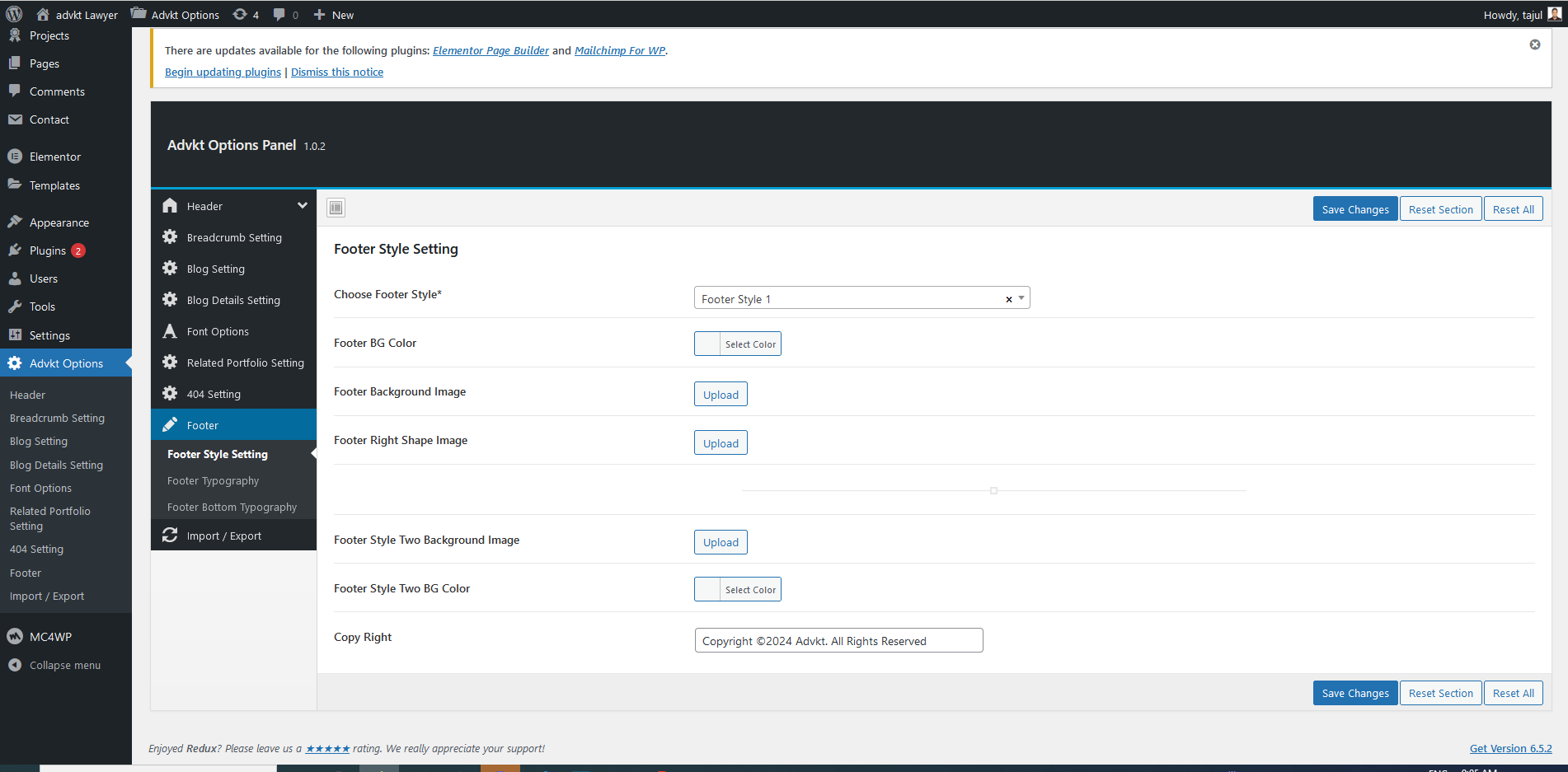Image resolution: width=1568 pixels, height=772 pixels.
Task: Click the MC4WP sidebar item
Action: 50,637
